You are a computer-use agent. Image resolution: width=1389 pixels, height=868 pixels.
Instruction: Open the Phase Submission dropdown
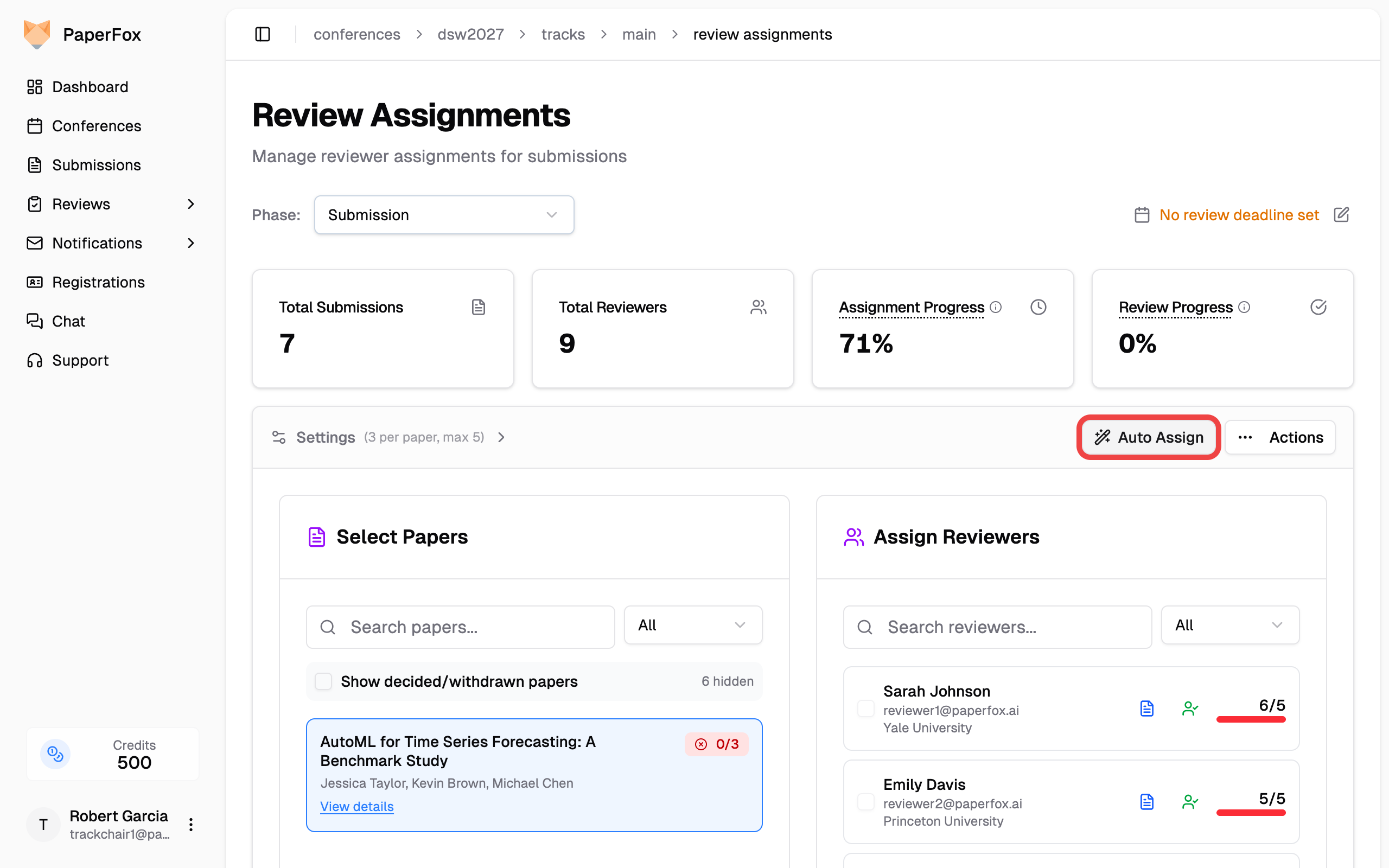point(444,215)
